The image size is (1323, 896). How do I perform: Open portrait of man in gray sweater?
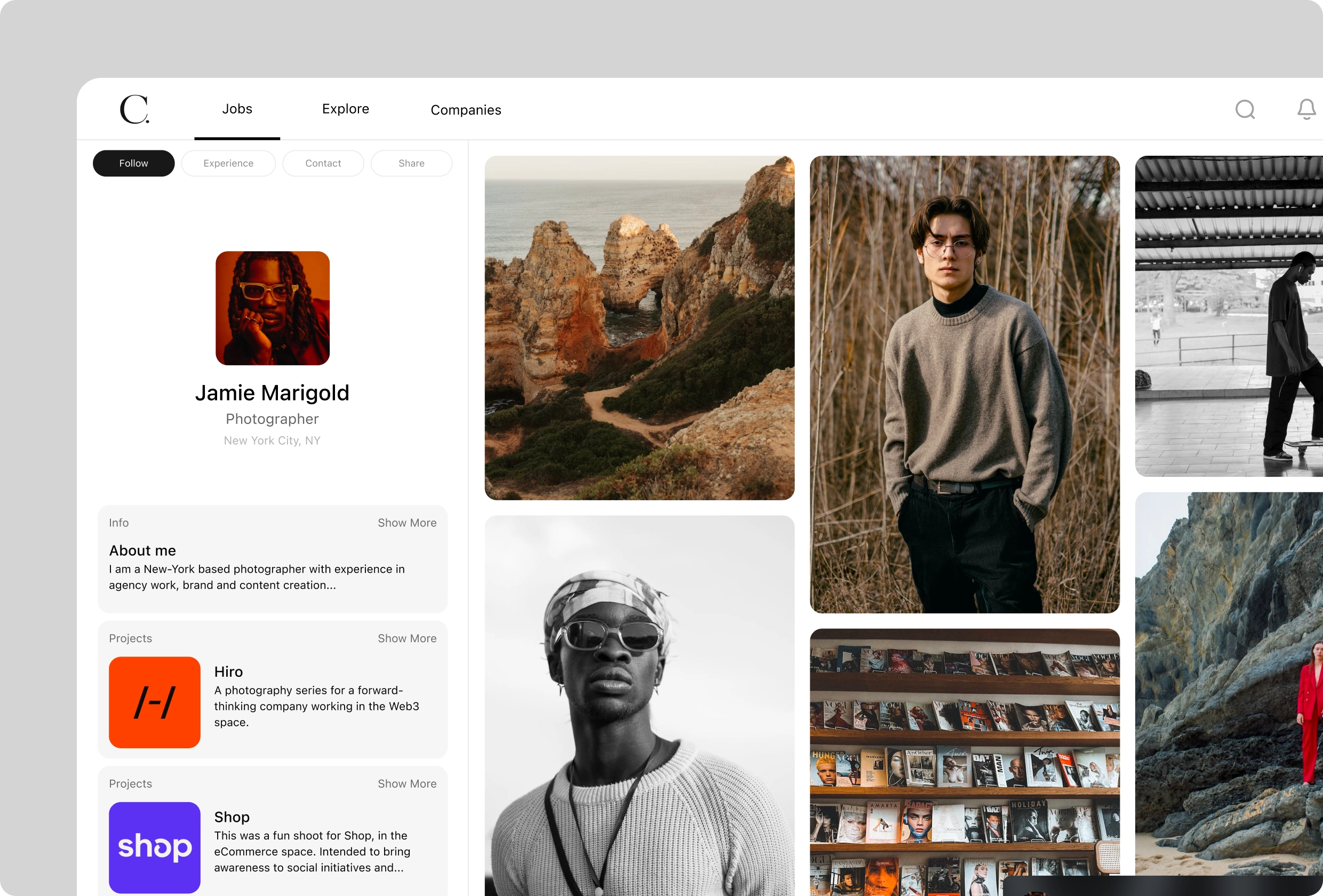click(x=964, y=384)
